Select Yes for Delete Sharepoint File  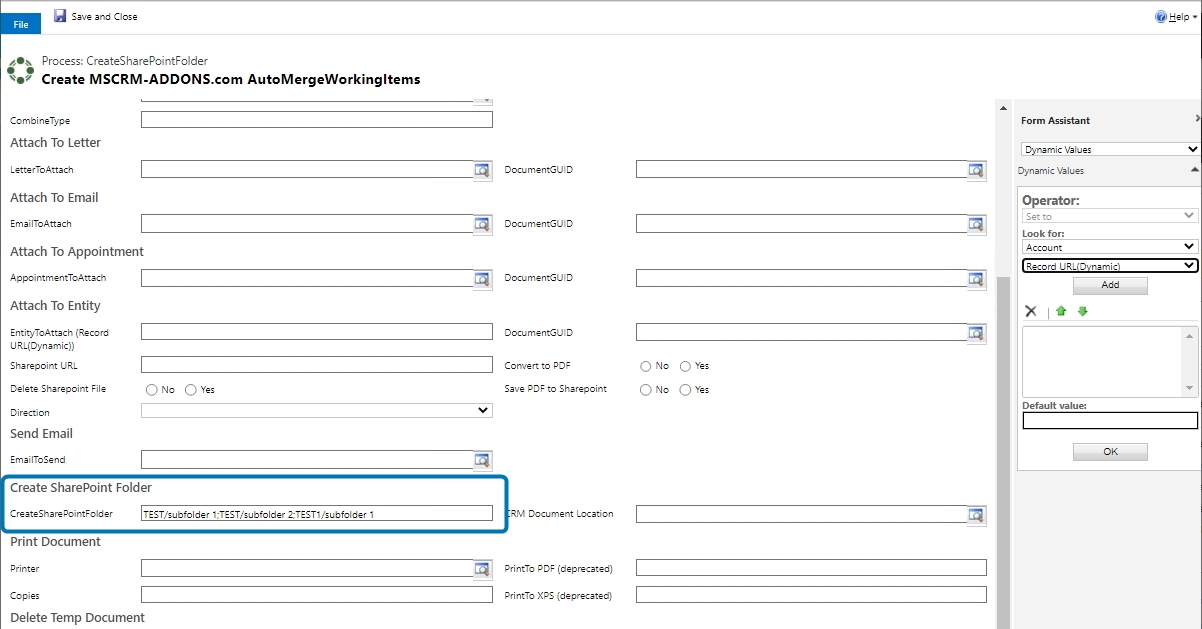pos(191,390)
